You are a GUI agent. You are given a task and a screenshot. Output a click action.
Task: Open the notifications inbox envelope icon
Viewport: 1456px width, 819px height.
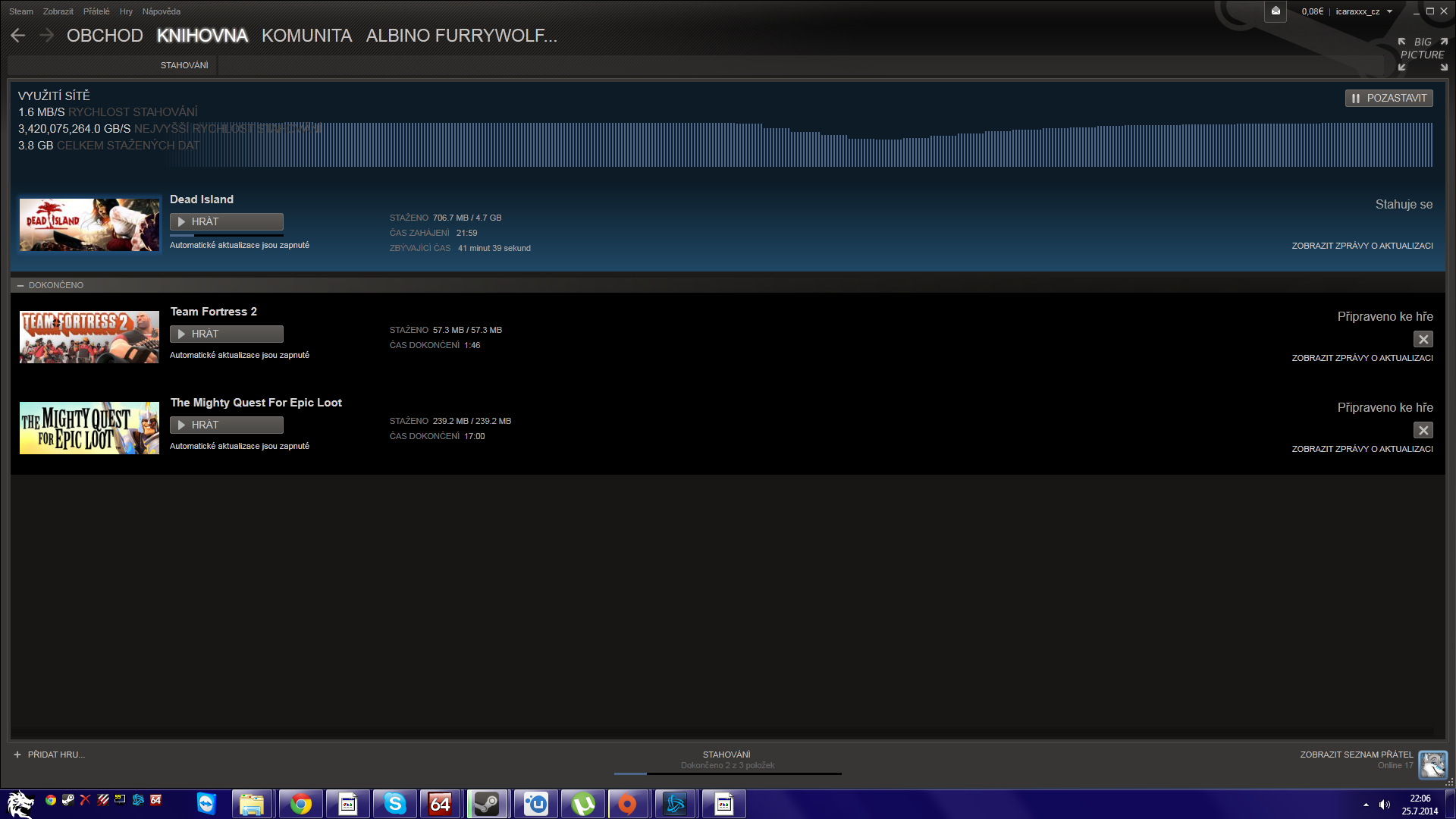(1276, 11)
